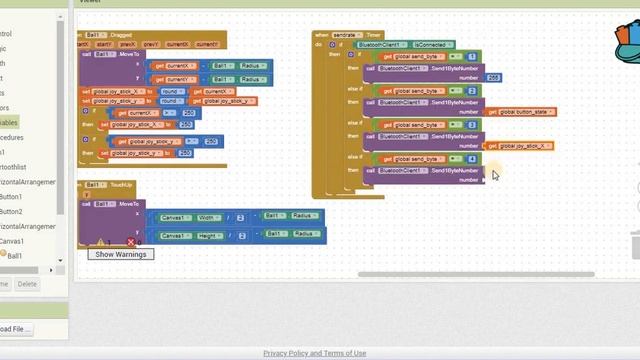Click mutator gear on the joy_stick_y comparison if block
The height and width of the screenshot is (360, 640).
[85, 139]
